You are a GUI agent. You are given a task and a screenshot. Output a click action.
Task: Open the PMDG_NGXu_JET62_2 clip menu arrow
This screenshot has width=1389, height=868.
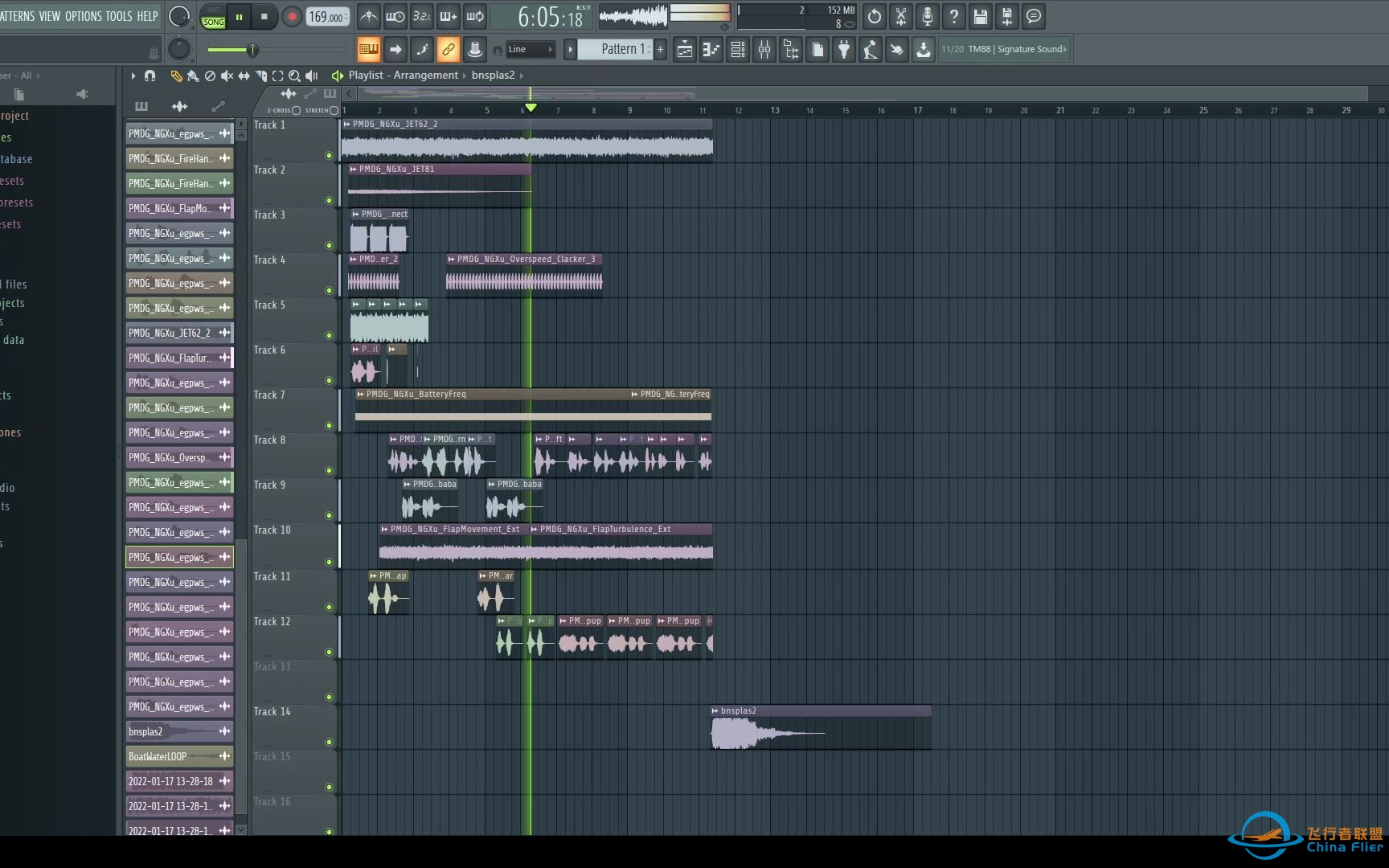point(346,125)
